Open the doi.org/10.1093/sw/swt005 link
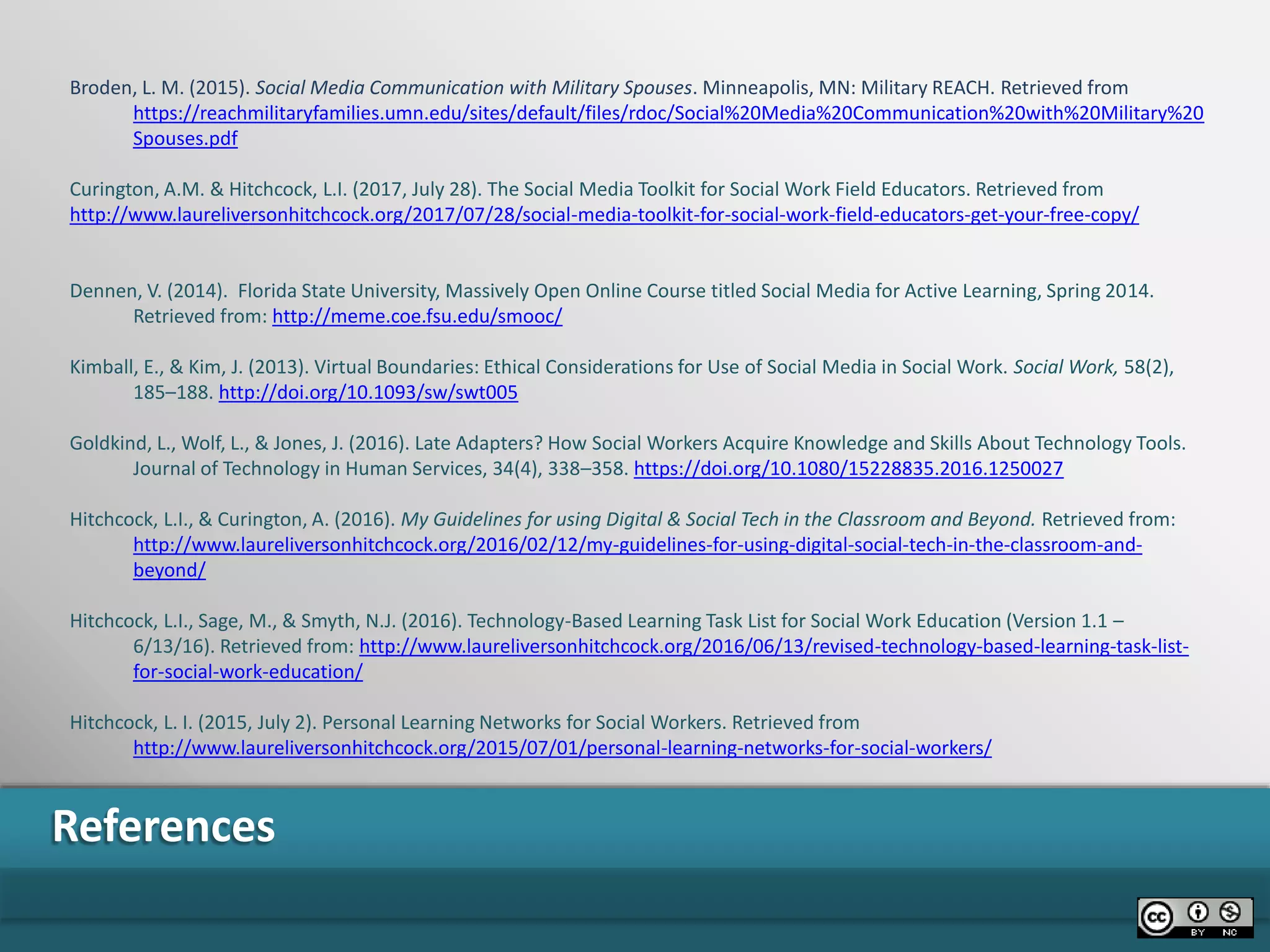Viewport: 1270px width, 952px height. point(368,392)
